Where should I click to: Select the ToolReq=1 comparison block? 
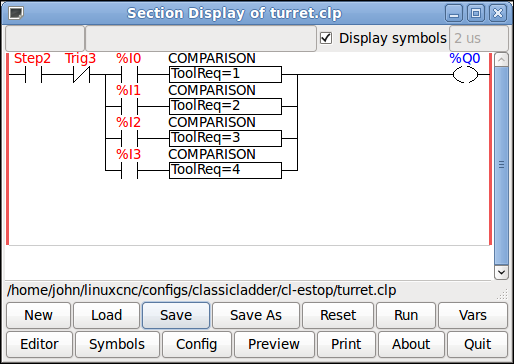click(x=225, y=74)
